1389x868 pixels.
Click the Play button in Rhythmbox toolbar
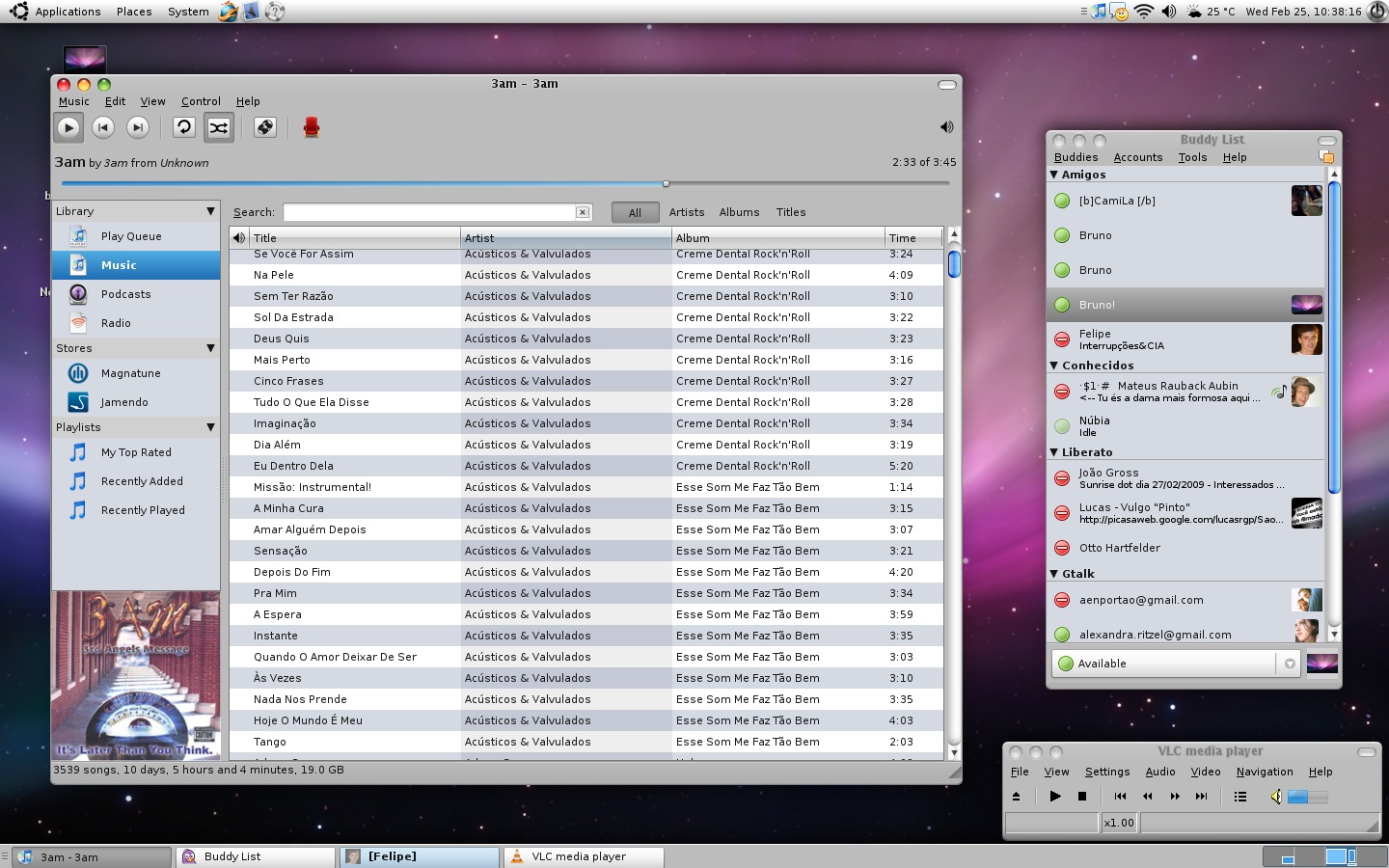tap(68, 127)
